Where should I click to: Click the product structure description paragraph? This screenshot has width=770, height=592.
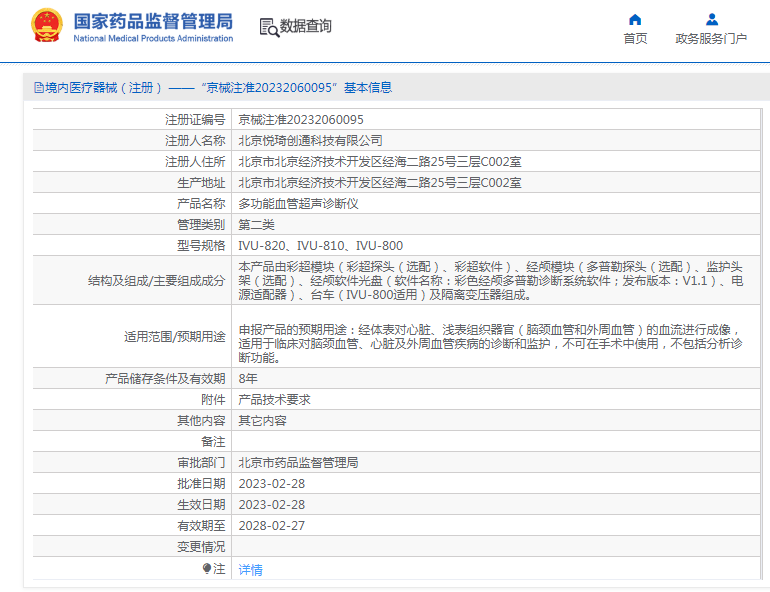[x=491, y=281]
